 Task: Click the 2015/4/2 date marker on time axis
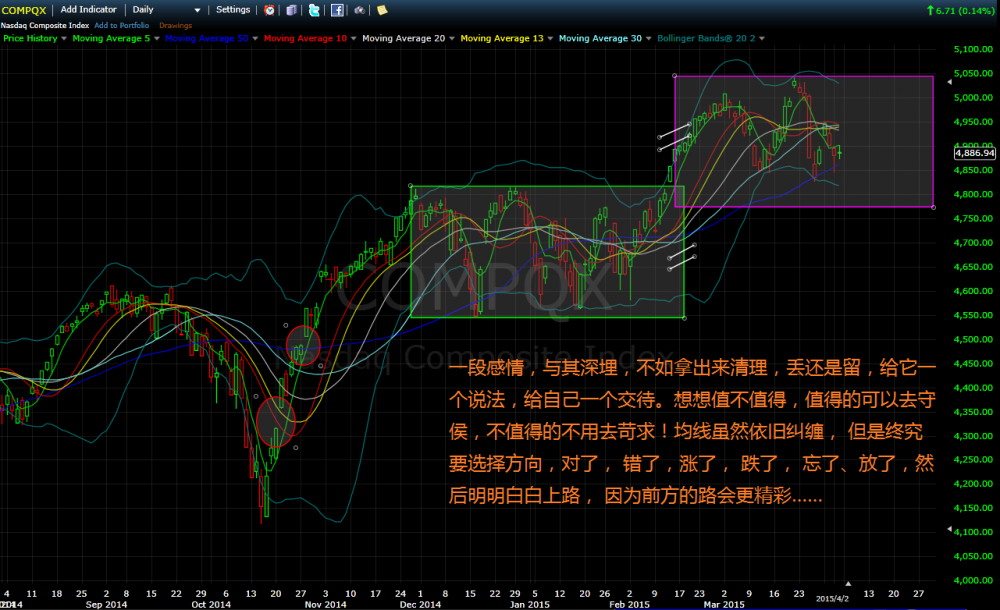click(832, 599)
